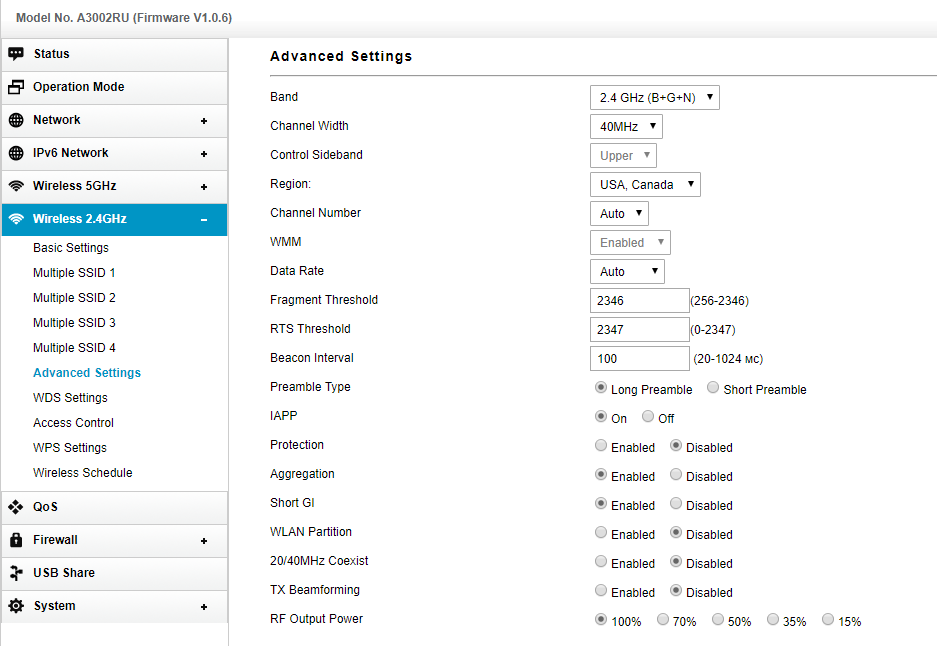The image size is (937, 646).
Task: Select Long Preamble radio button
Action: 601,387
